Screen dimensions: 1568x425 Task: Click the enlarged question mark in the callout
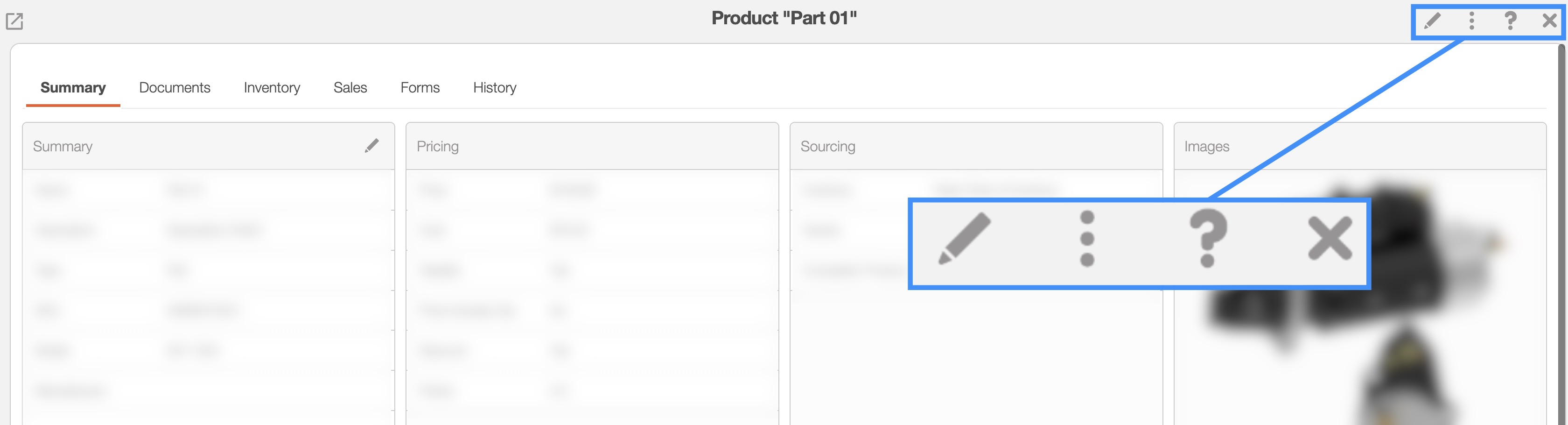[x=1208, y=238]
